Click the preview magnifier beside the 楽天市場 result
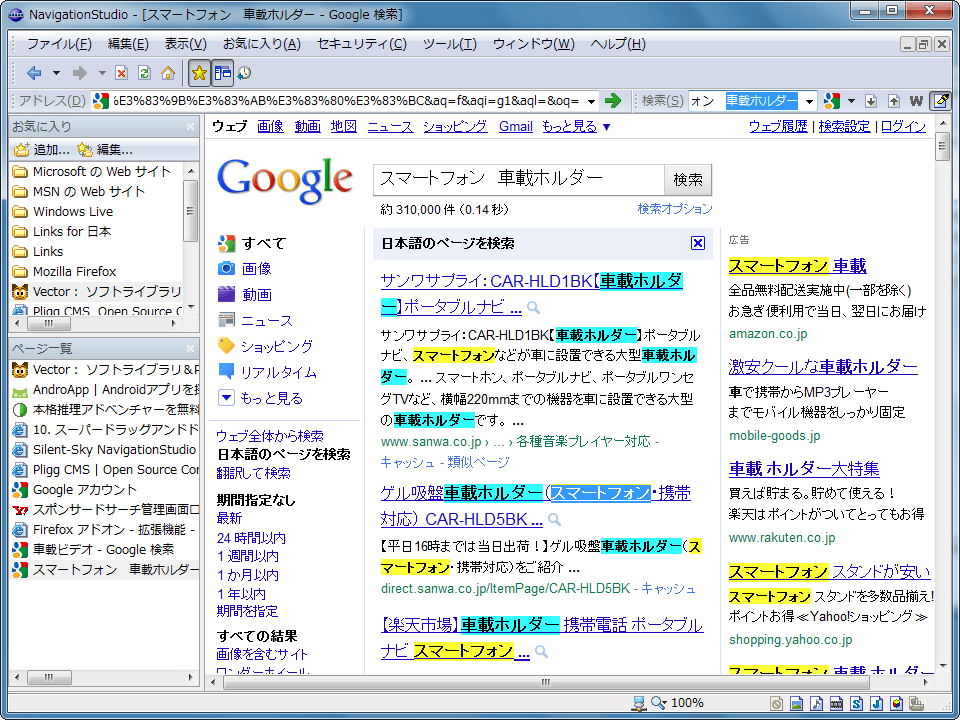 click(541, 651)
